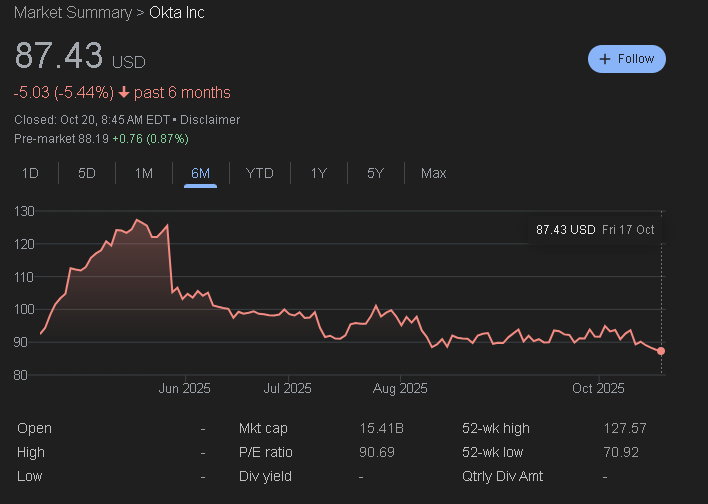Image resolution: width=708 pixels, height=504 pixels.
Task: Click the Closed: Oct 20, 8:45 AM EDT text
Action: [92, 120]
